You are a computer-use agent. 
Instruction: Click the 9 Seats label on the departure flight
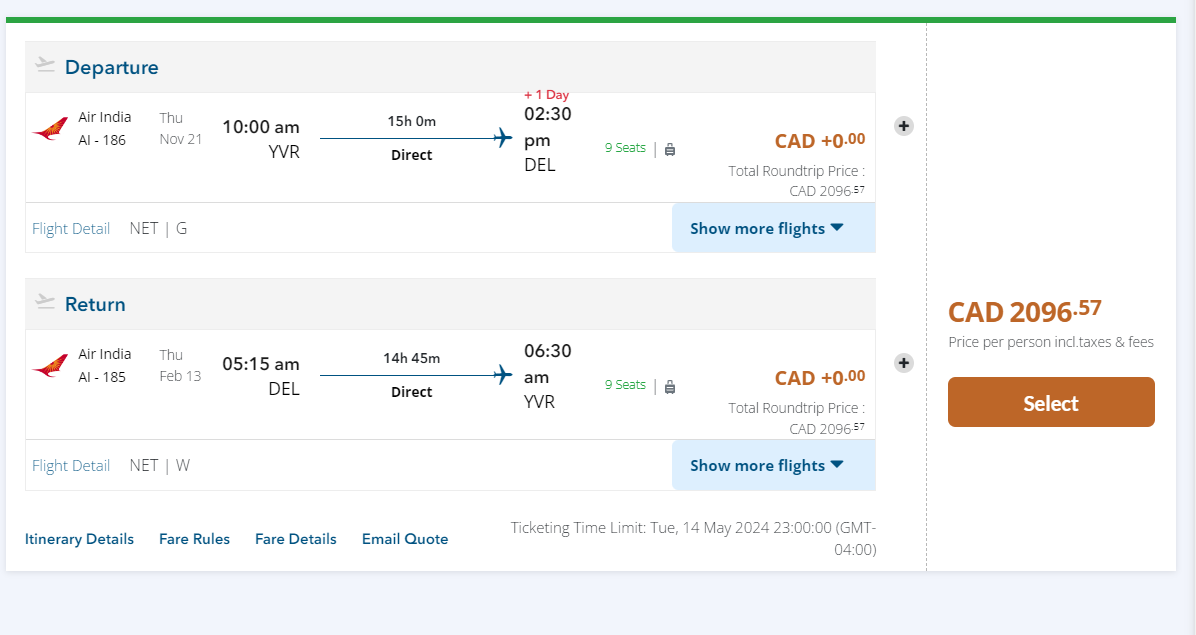625,148
